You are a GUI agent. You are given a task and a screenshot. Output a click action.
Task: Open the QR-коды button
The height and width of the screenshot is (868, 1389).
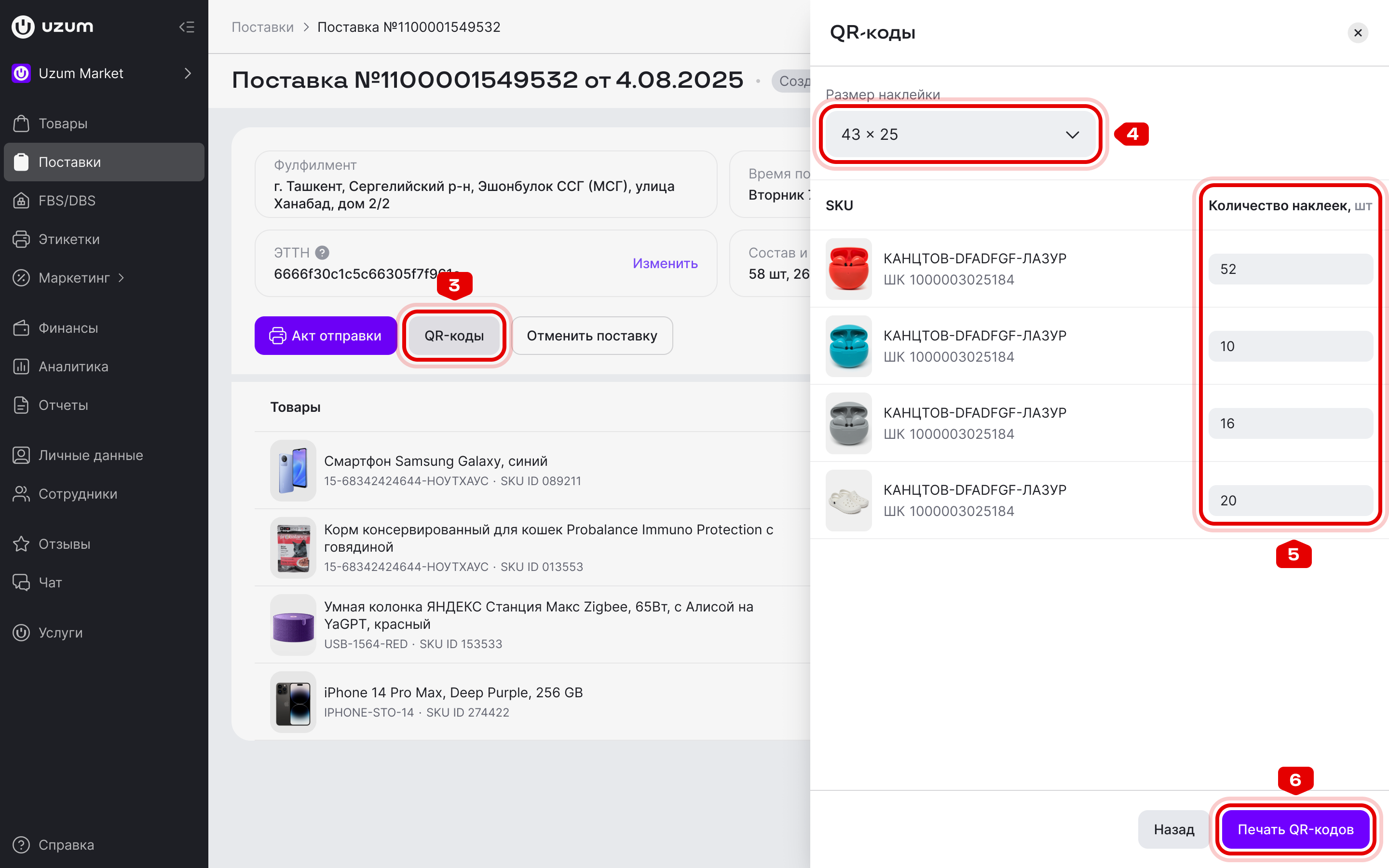click(x=454, y=335)
